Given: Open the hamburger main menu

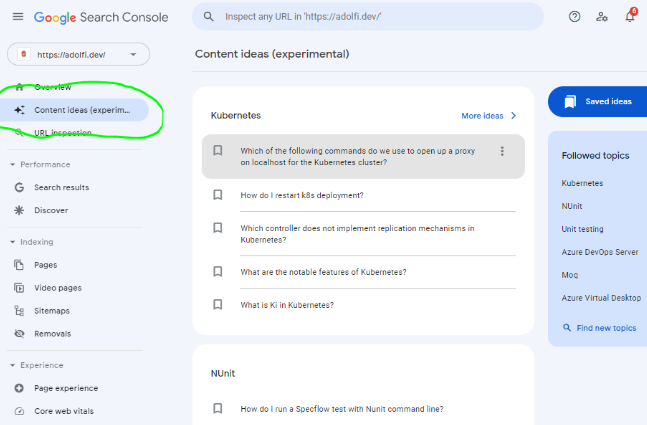Looking at the screenshot, I should (18, 17).
